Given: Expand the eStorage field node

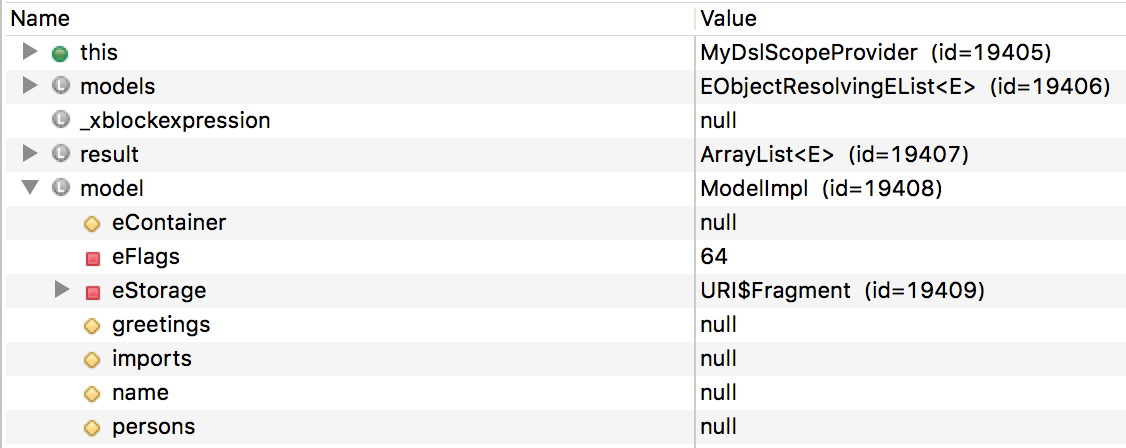Looking at the screenshot, I should [x=62, y=290].
